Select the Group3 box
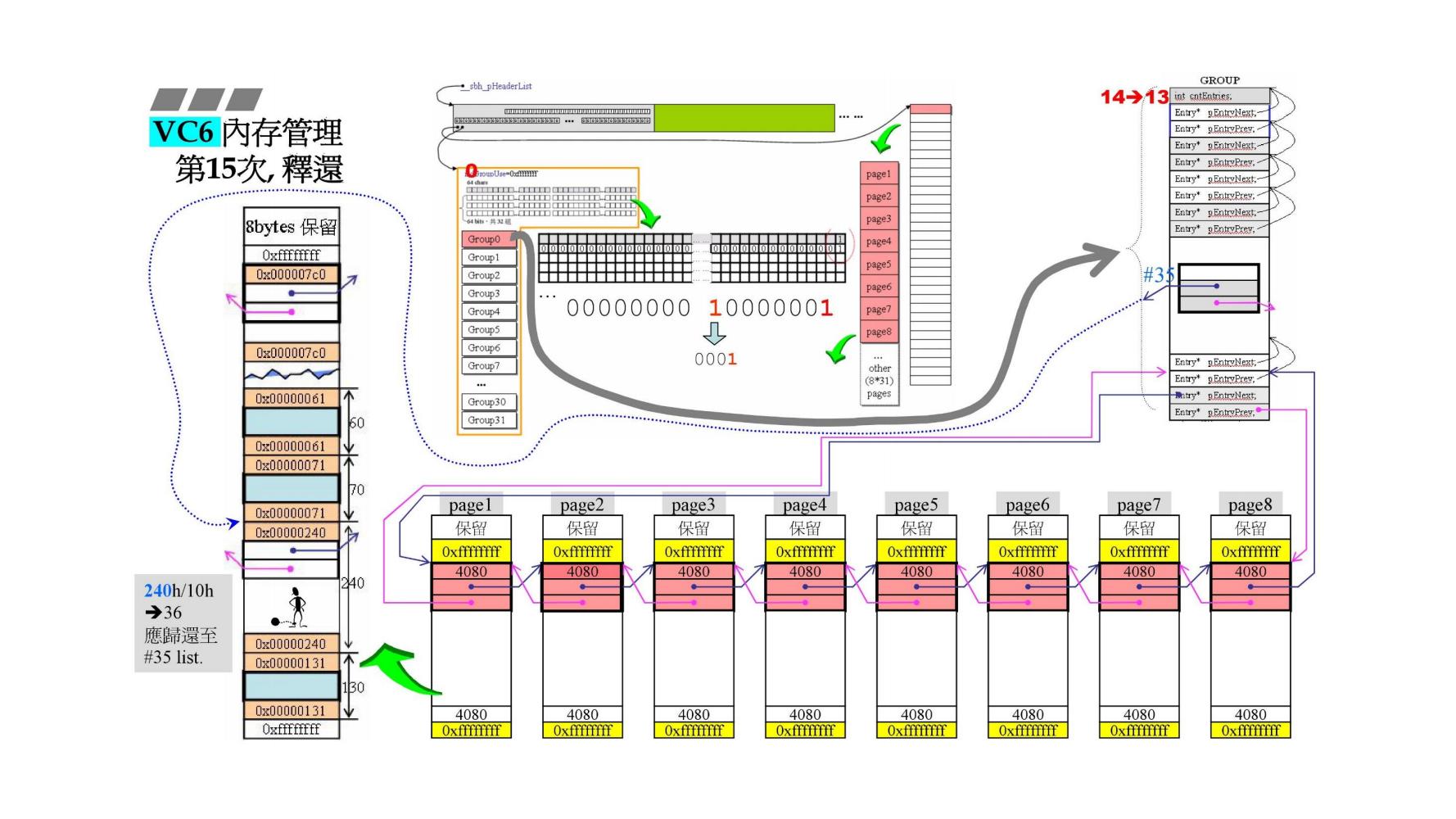The width and height of the screenshot is (1456, 819). (x=488, y=293)
